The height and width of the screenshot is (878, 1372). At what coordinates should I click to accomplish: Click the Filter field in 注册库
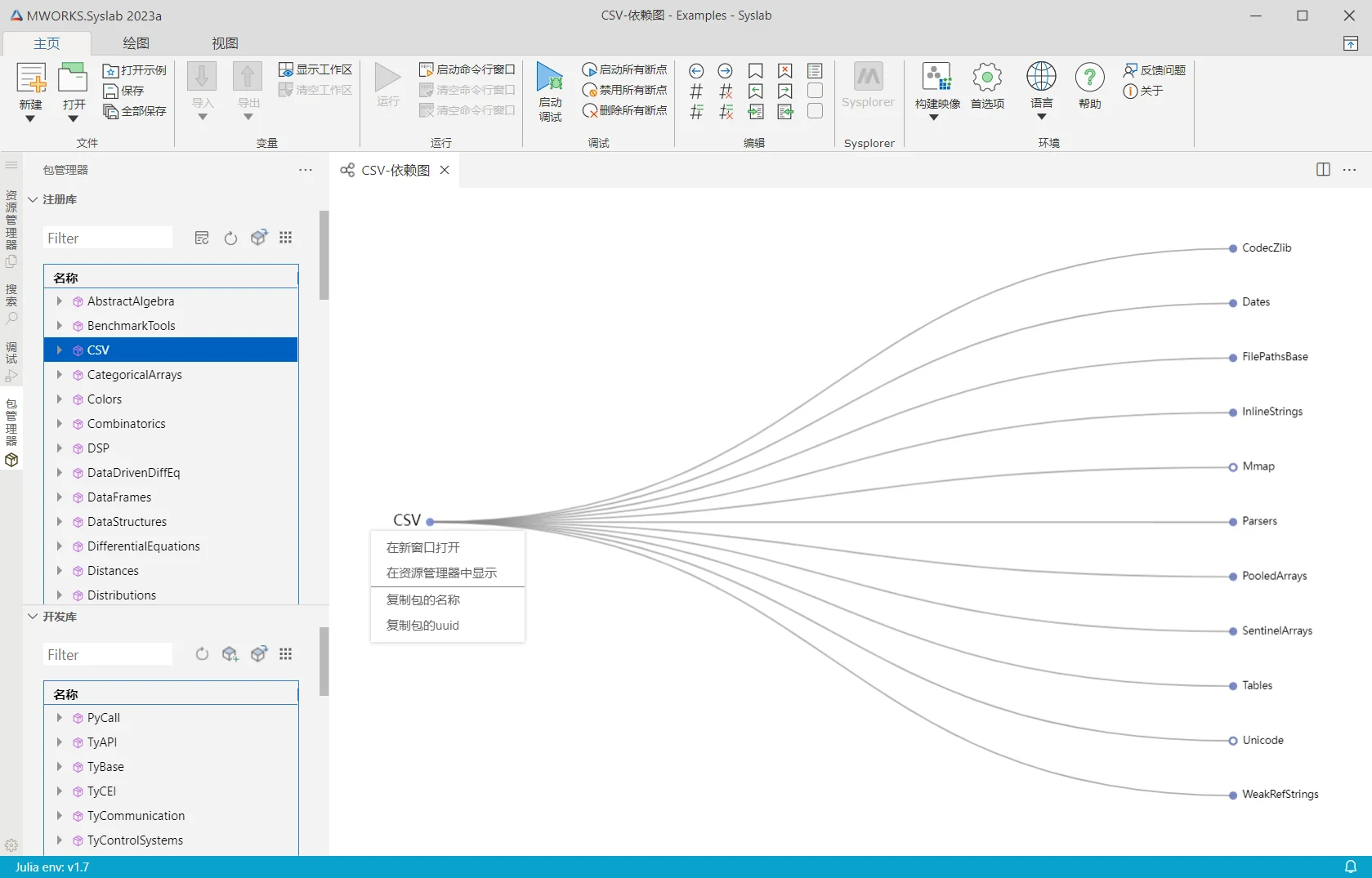tap(108, 238)
